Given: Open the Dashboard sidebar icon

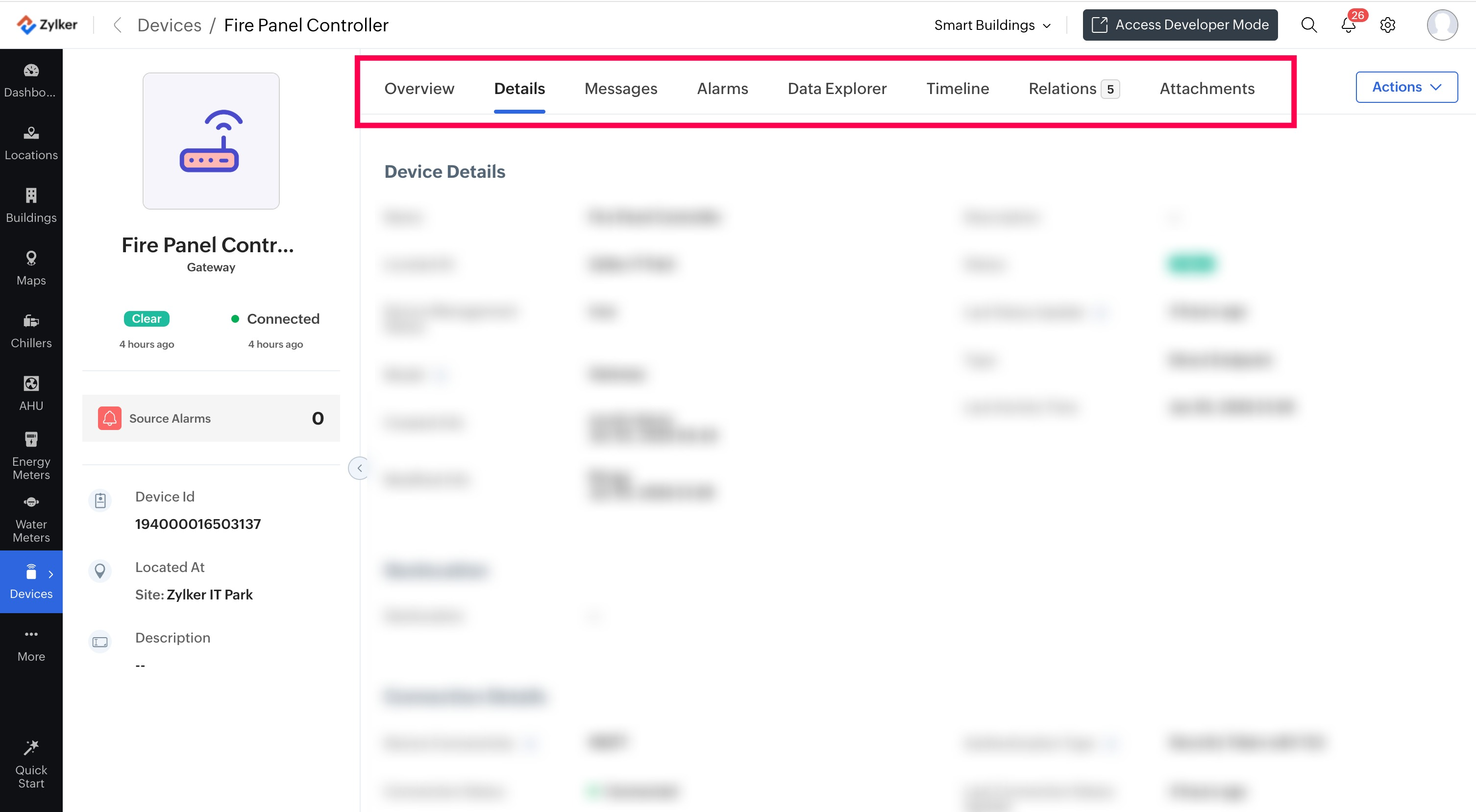Looking at the screenshot, I should point(31,80).
